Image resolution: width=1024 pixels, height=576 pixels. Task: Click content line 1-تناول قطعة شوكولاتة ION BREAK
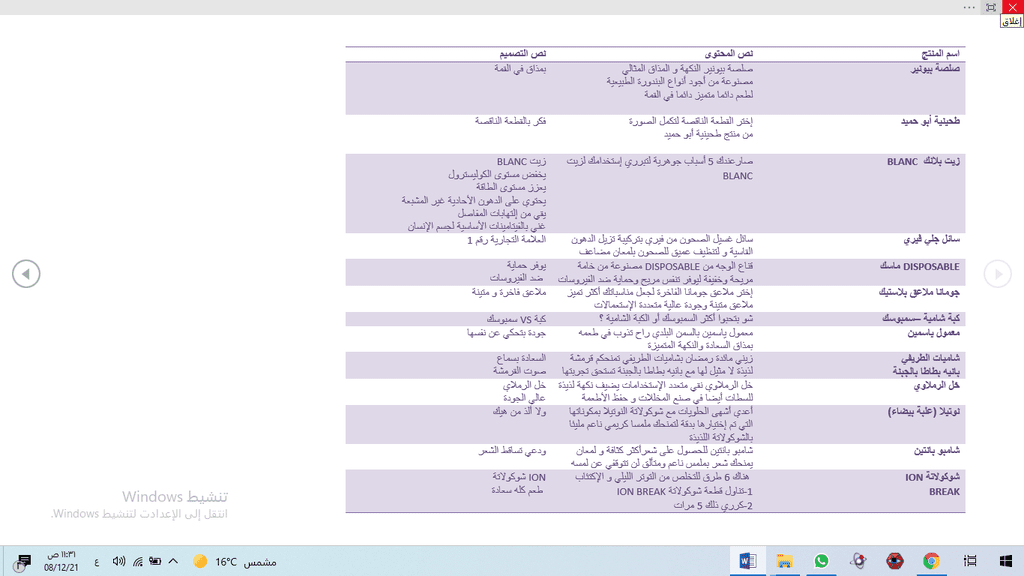[684, 492]
